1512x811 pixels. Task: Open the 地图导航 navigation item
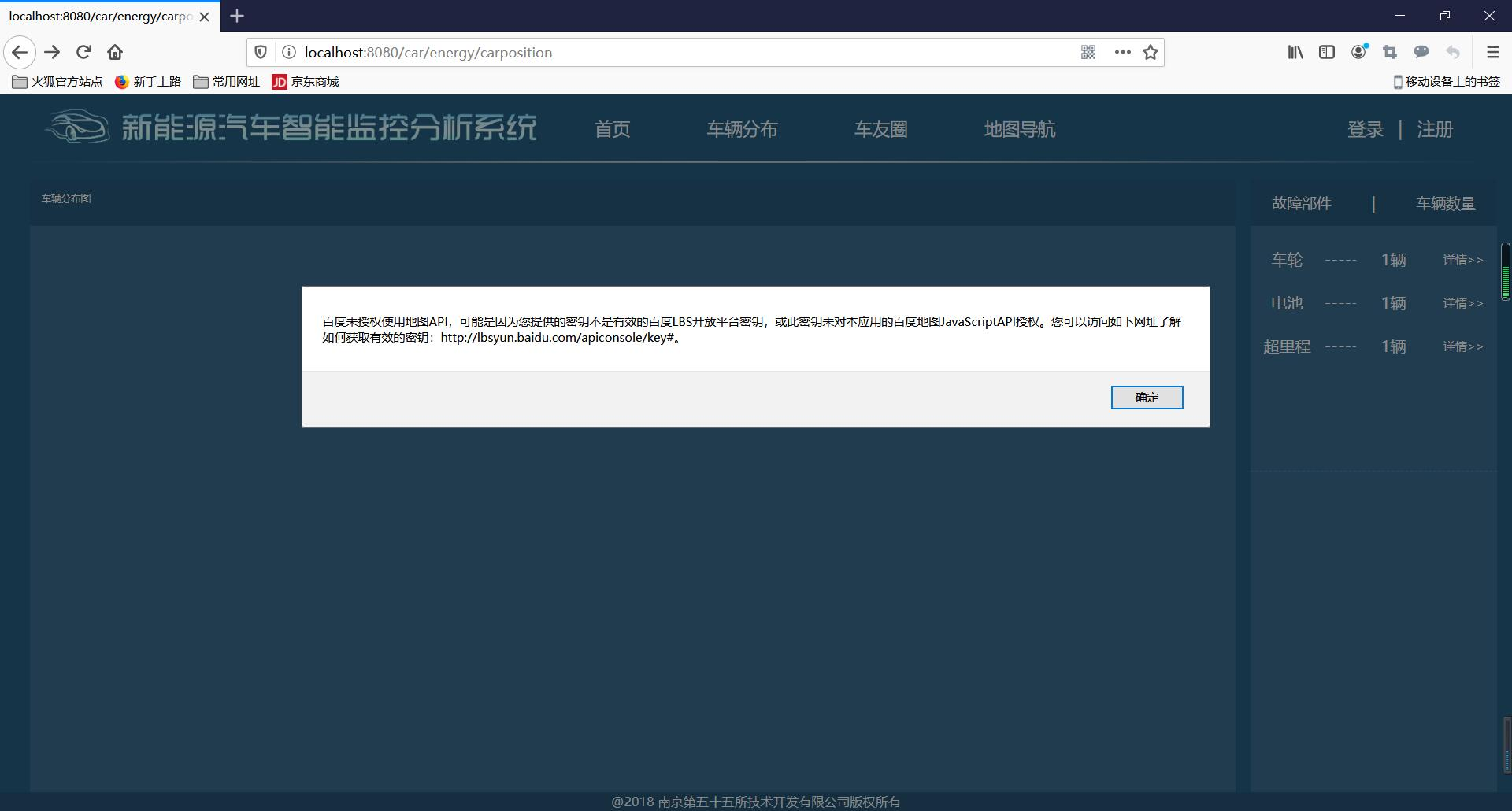pos(1020,129)
